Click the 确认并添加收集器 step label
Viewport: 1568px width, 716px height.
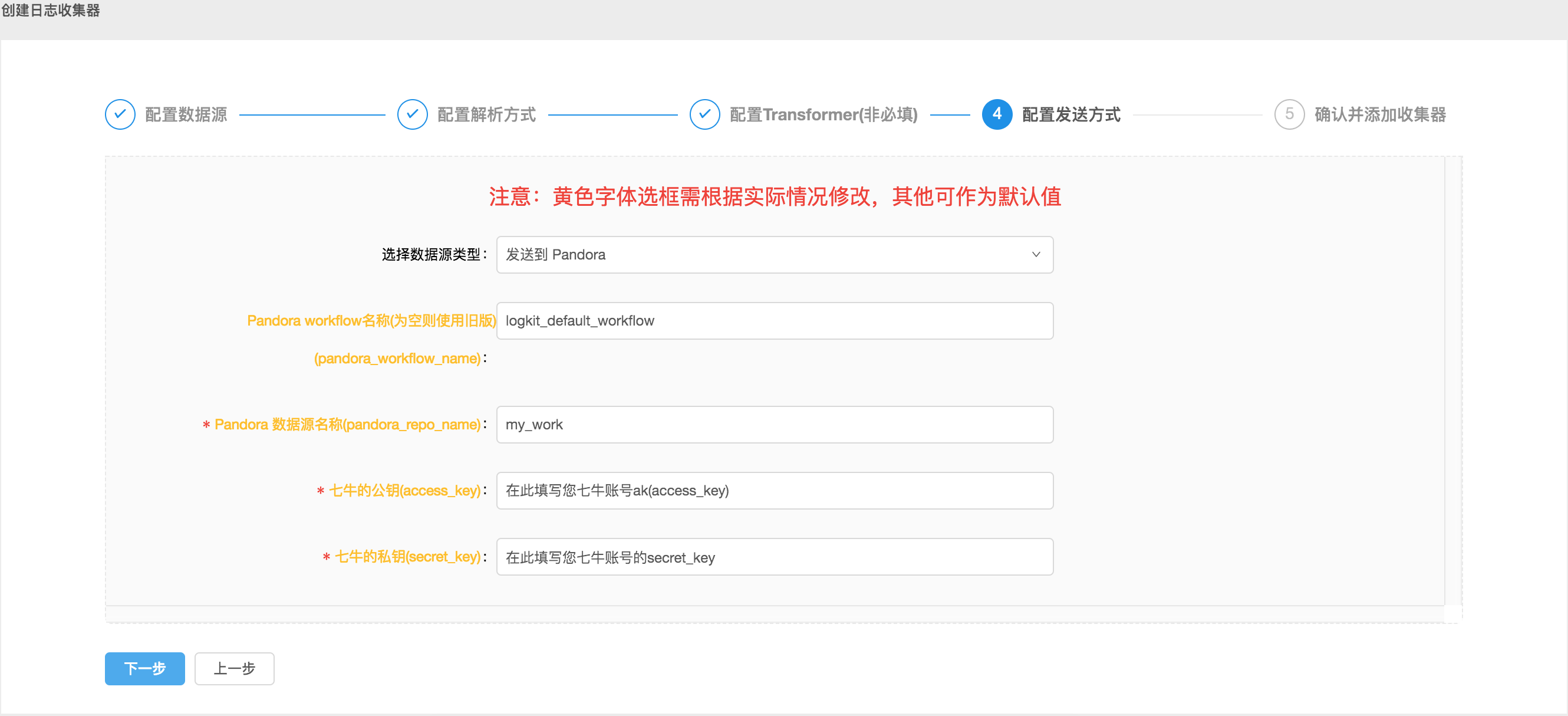click(1379, 114)
